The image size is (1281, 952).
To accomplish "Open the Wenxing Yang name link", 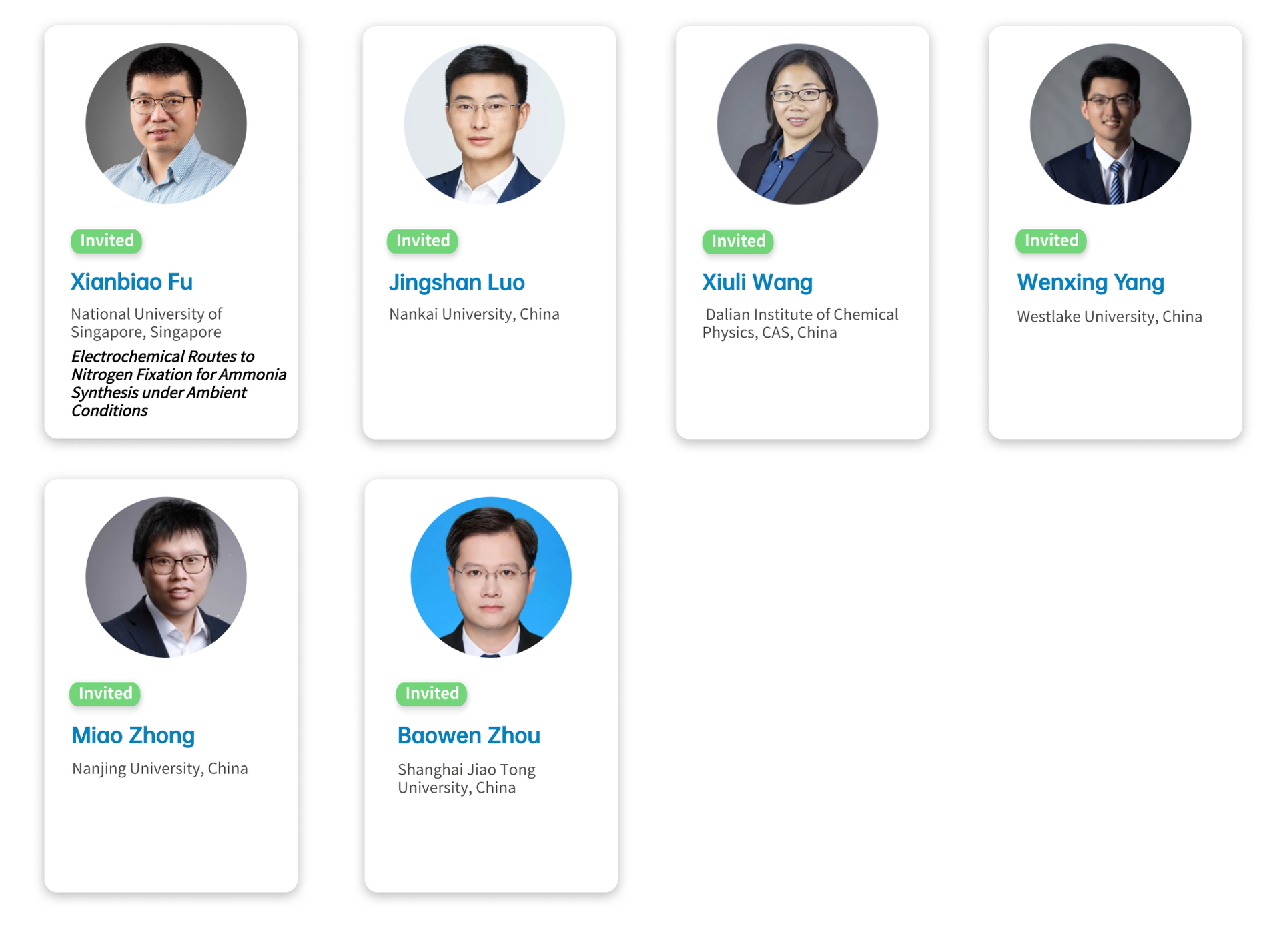I will [1090, 282].
